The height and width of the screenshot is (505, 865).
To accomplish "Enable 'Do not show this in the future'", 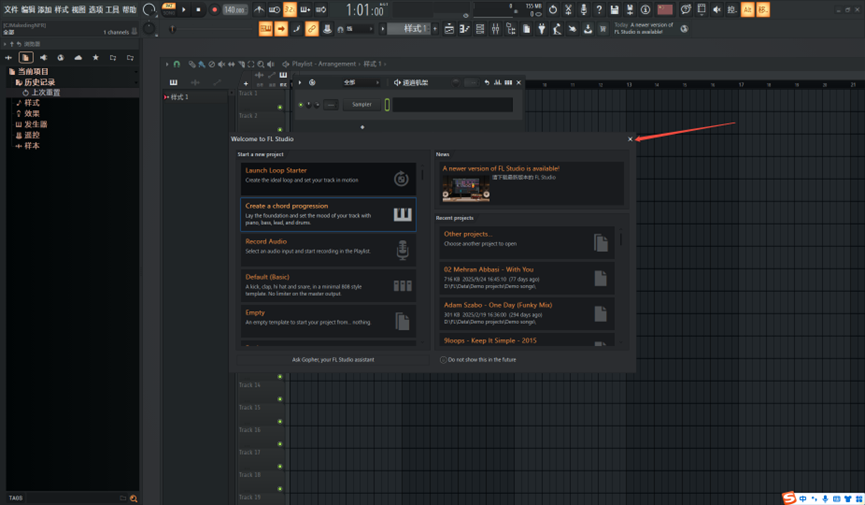I will coord(444,360).
